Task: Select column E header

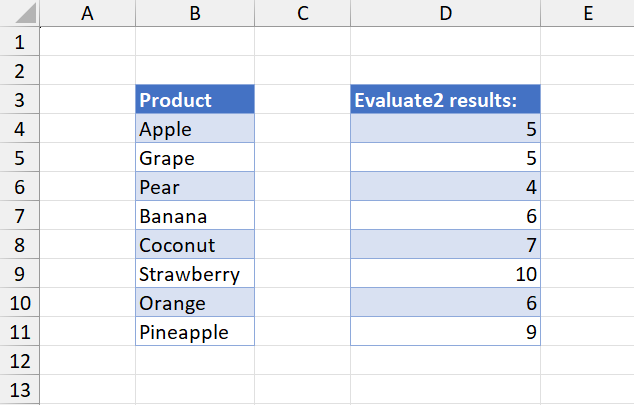Action: (588, 13)
